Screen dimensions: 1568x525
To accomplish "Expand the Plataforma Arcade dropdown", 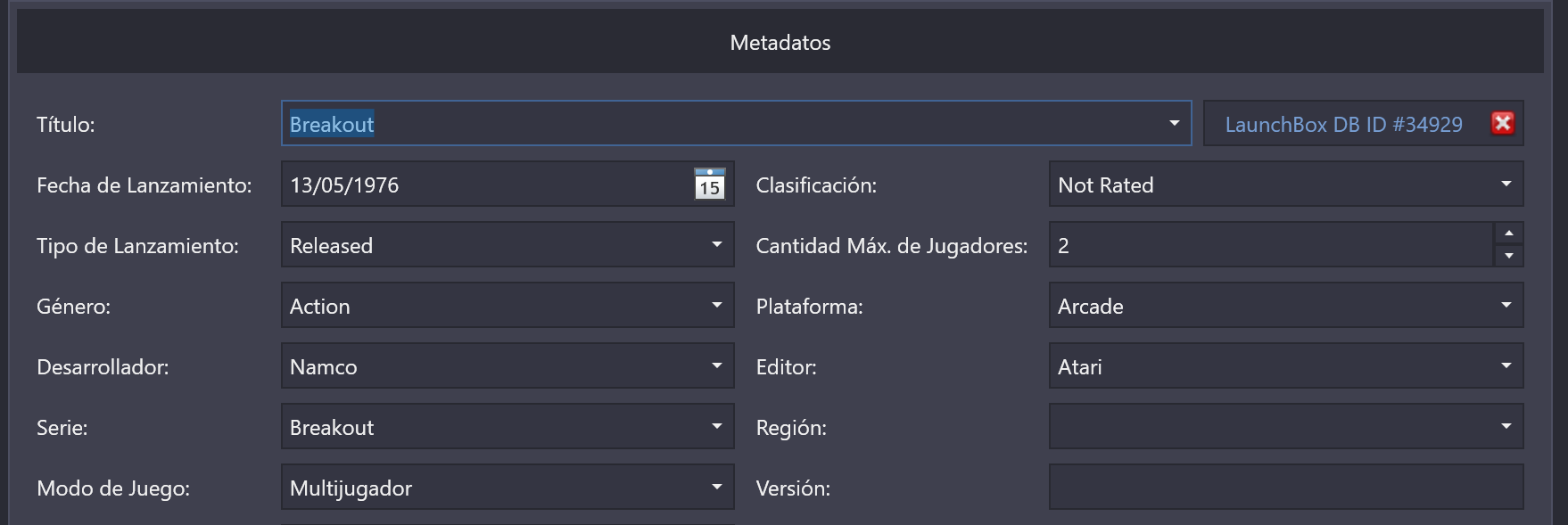I will pos(1506,305).
